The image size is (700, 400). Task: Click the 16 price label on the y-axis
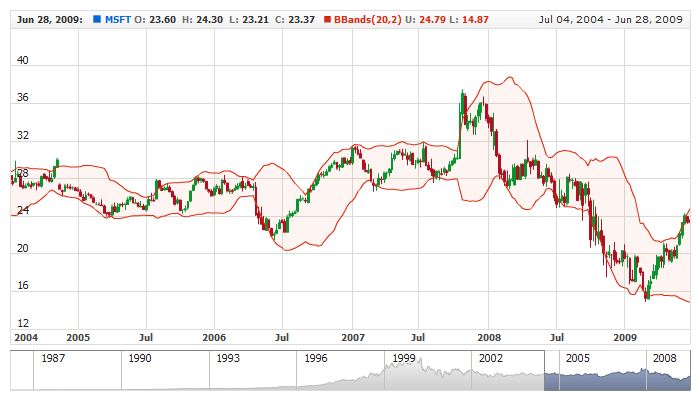[22, 286]
